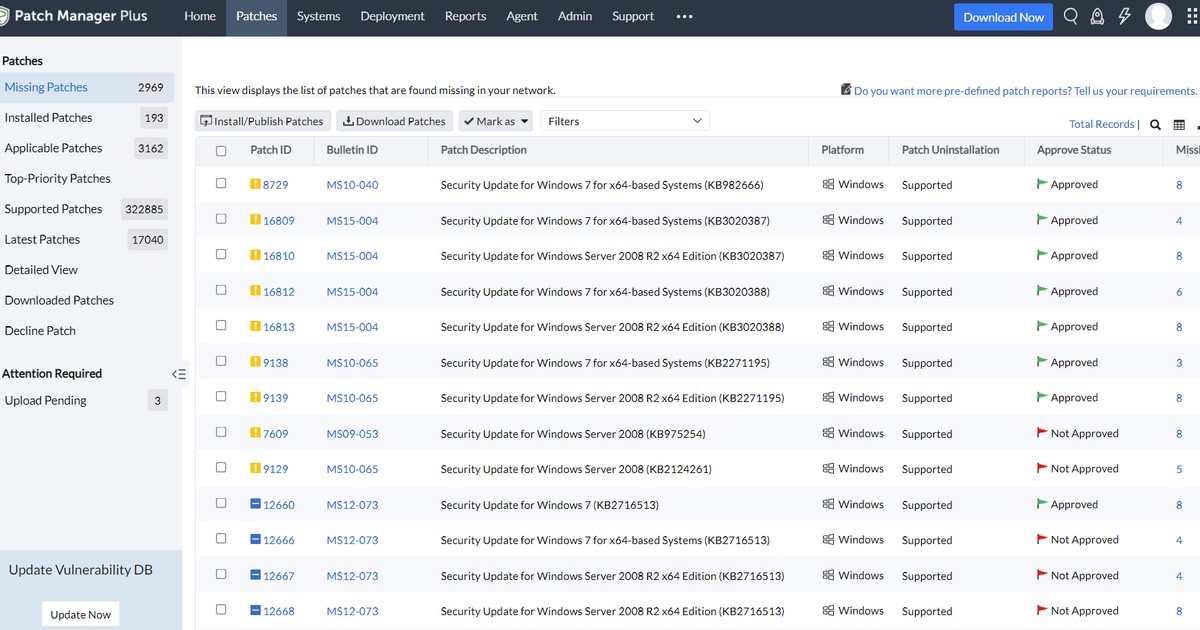Click the green flag for patch 16813
This screenshot has width=1200, height=630.
click(x=1042, y=326)
